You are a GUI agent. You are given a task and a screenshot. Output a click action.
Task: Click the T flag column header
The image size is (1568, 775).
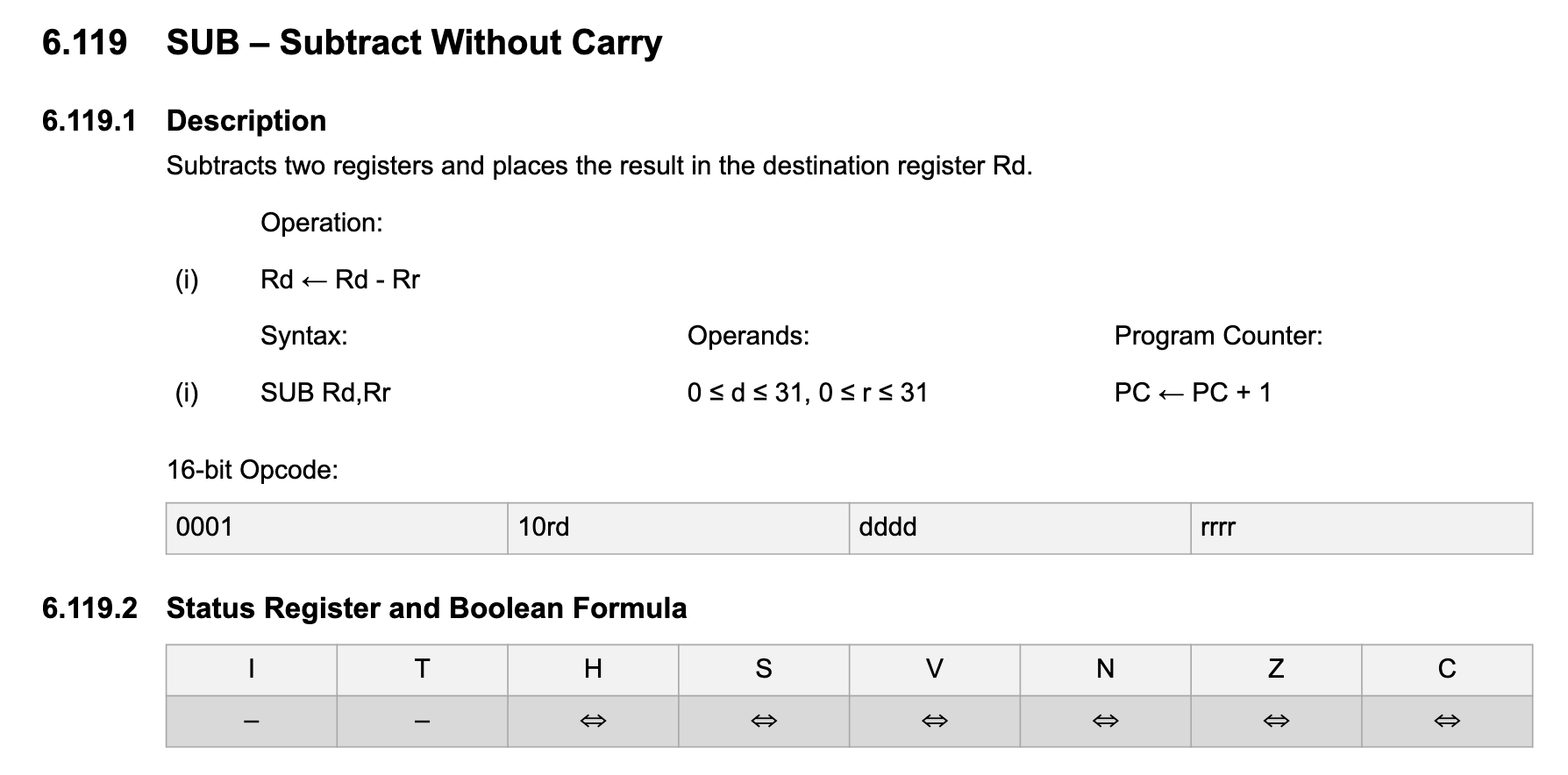pyautogui.click(x=422, y=670)
